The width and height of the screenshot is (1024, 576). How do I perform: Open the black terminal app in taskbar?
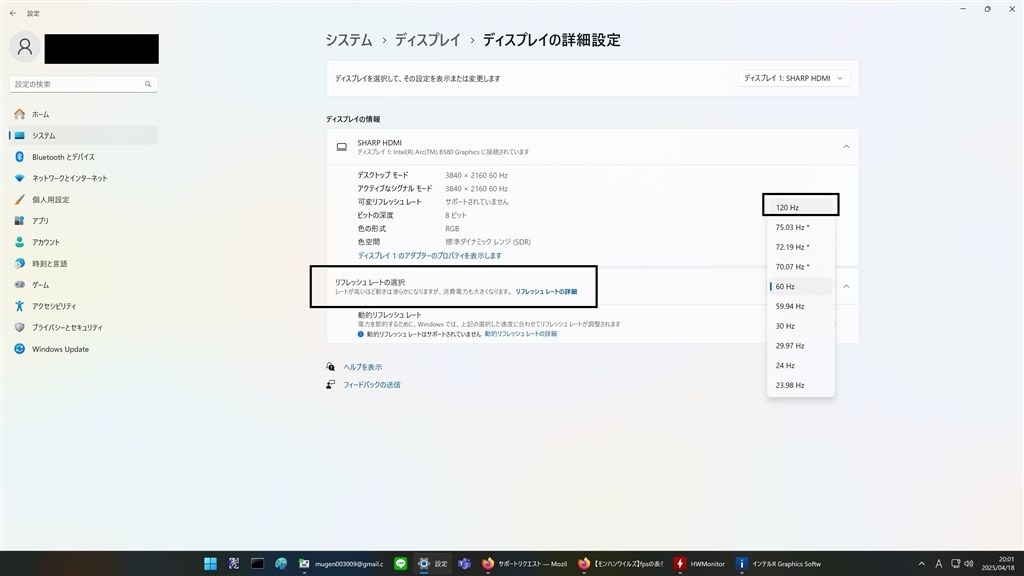257,564
